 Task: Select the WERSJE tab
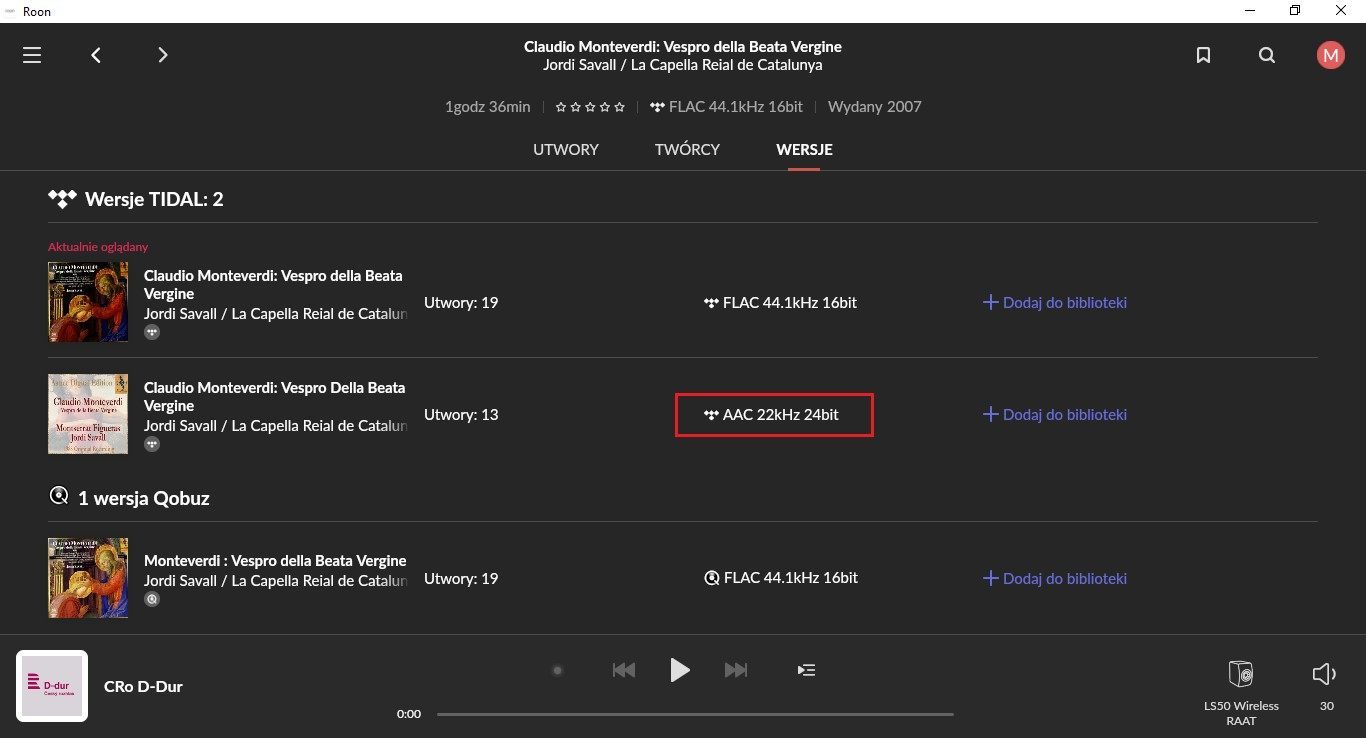(804, 149)
